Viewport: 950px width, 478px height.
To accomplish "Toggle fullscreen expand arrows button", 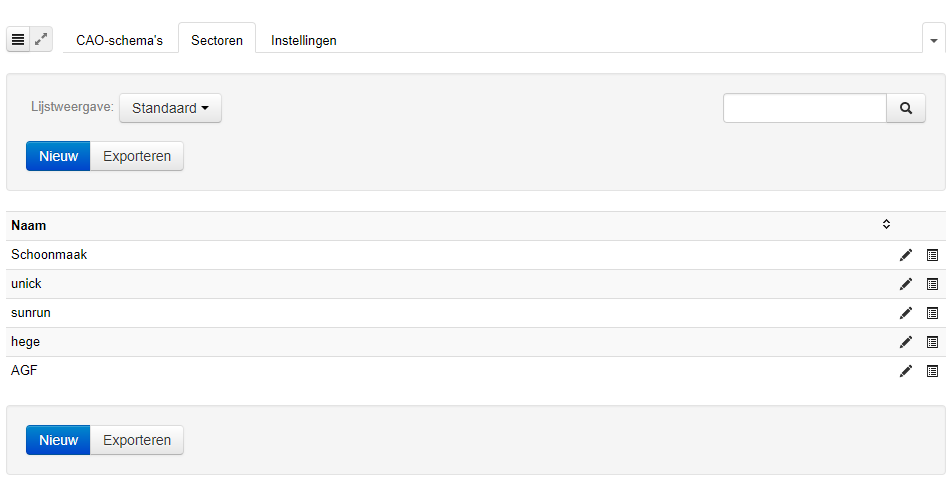I will point(41,39).
